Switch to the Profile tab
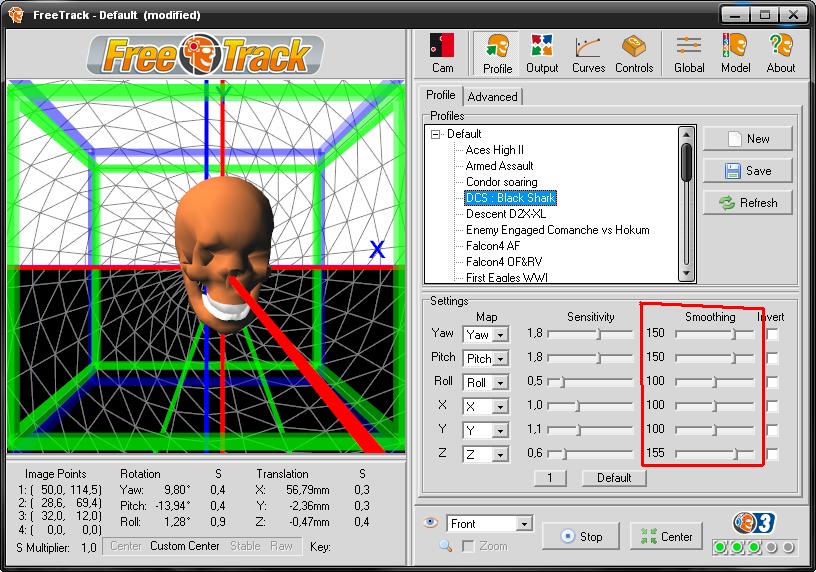The width and height of the screenshot is (816, 572). (x=440, y=95)
